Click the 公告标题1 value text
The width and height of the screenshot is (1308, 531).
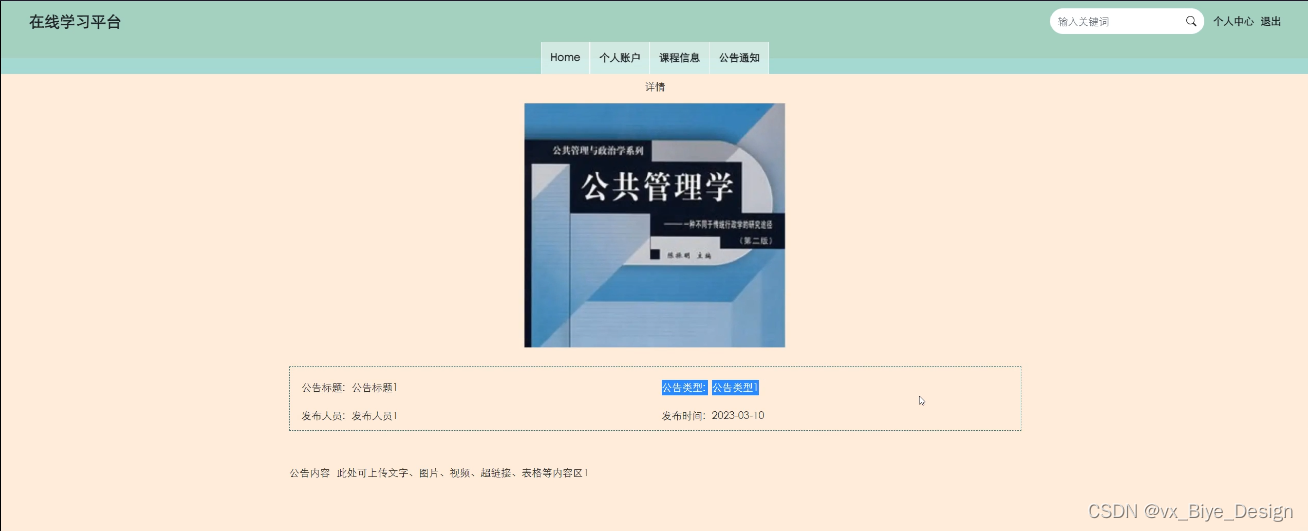375,387
